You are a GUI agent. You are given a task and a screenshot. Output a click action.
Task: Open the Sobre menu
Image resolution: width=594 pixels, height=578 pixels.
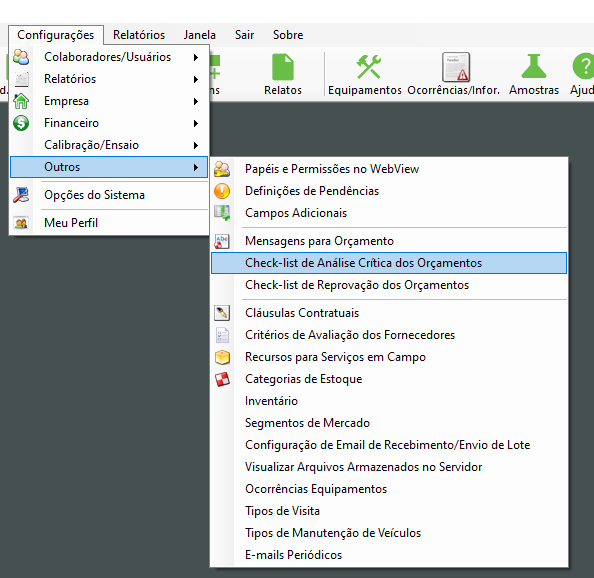(288, 35)
